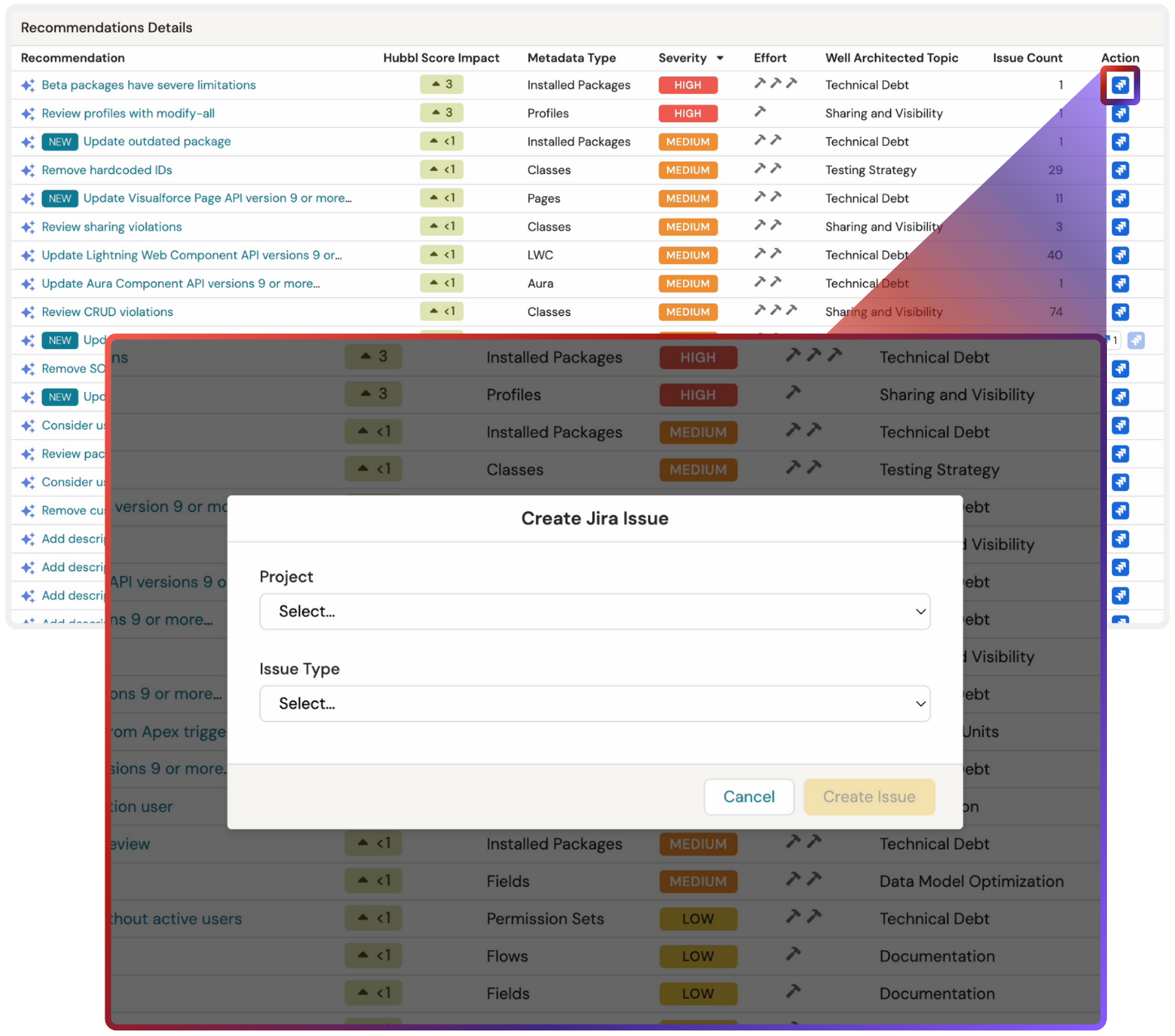The height and width of the screenshot is (1036, 1175).
Task: Click the Create Issue button
Action: [x=869, y=797]
